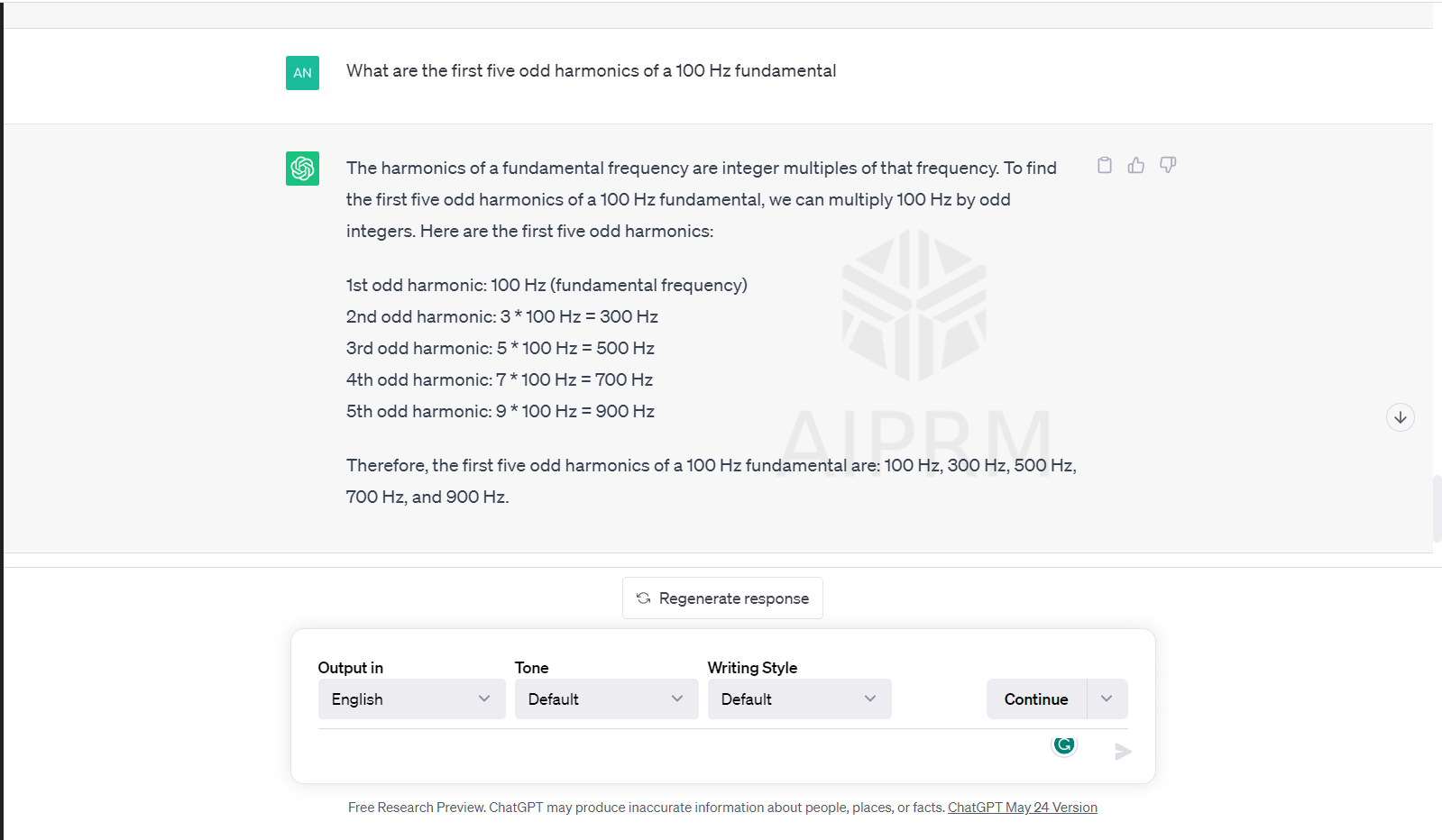This screenshot has height=840, width=1442.
Task: Click the scroll-to-bottom arrow icon
Action: pyautogui.click(x=1401, y=417)
